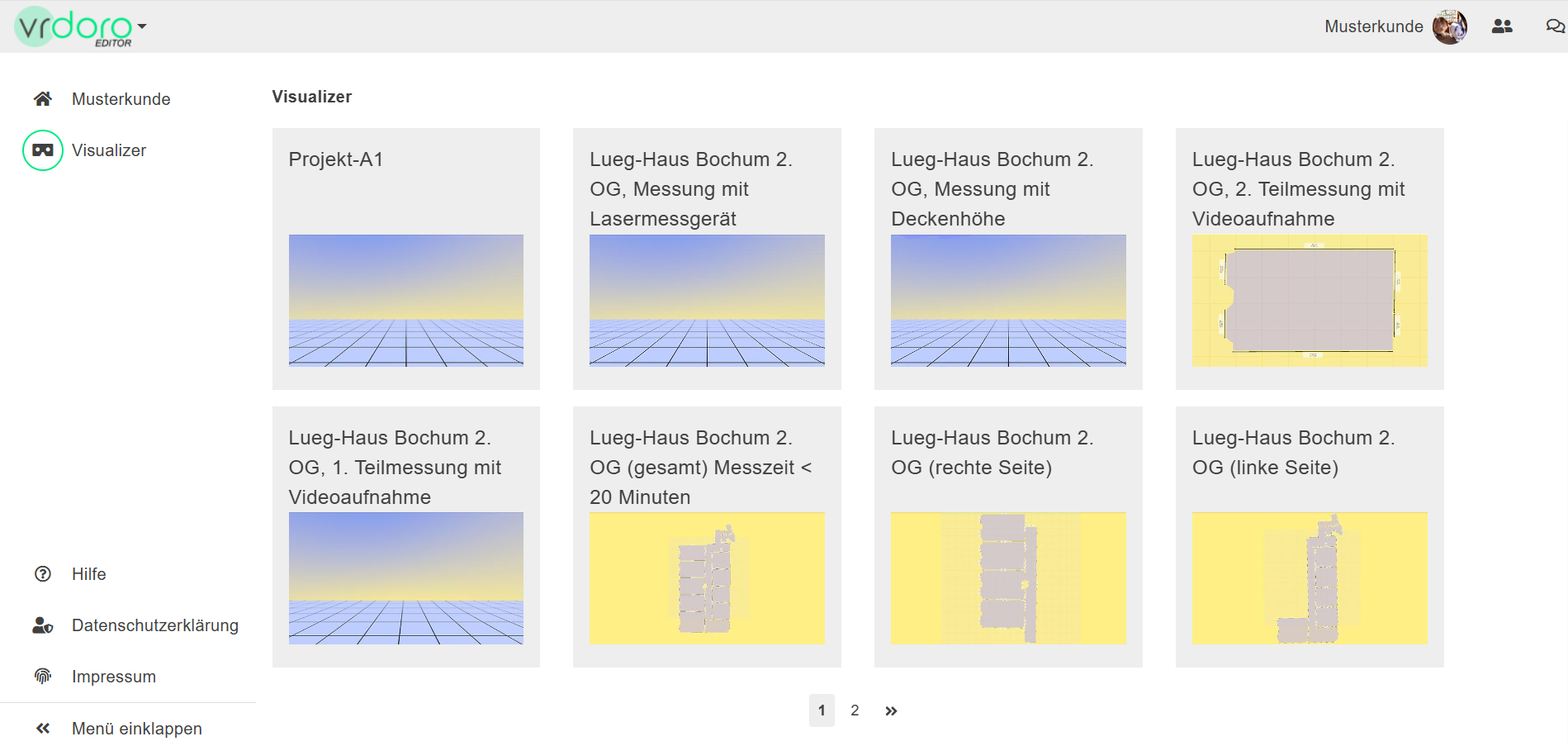Go to next page with double arrow

891,710
